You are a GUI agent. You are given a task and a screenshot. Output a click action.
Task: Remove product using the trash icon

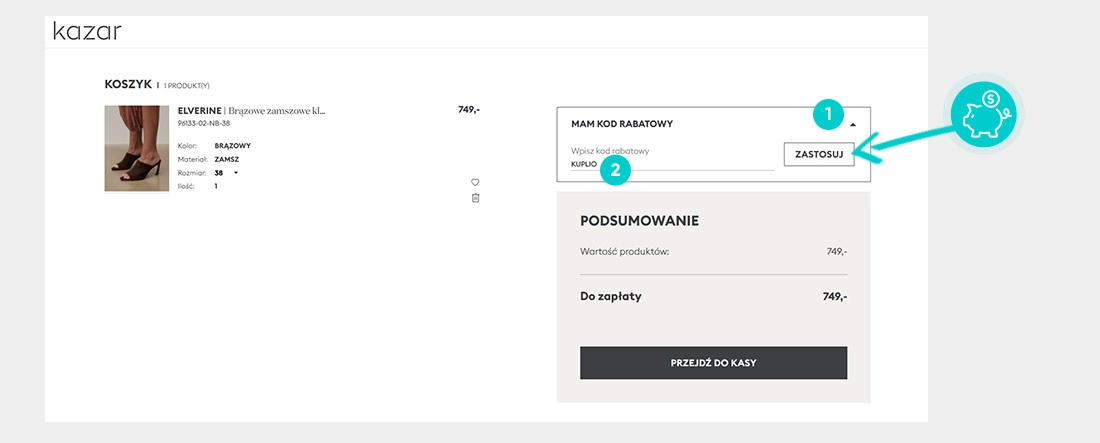point(475,198)
